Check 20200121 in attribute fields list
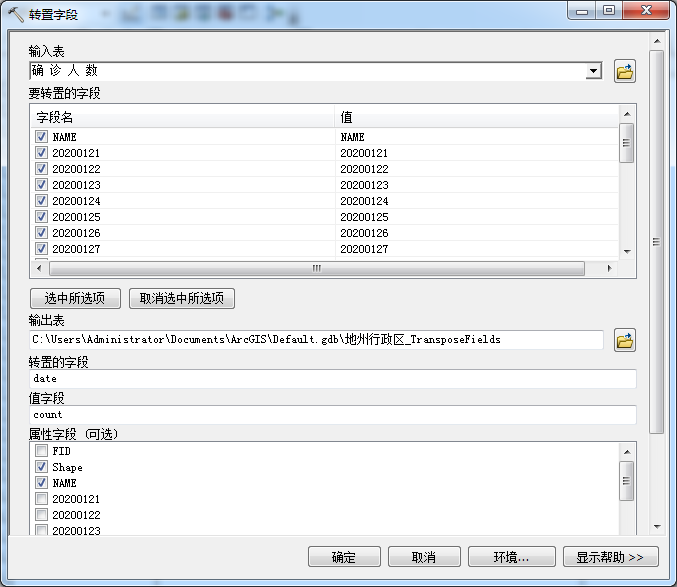Screen dimensions: 677x587 tap(41, 499)
